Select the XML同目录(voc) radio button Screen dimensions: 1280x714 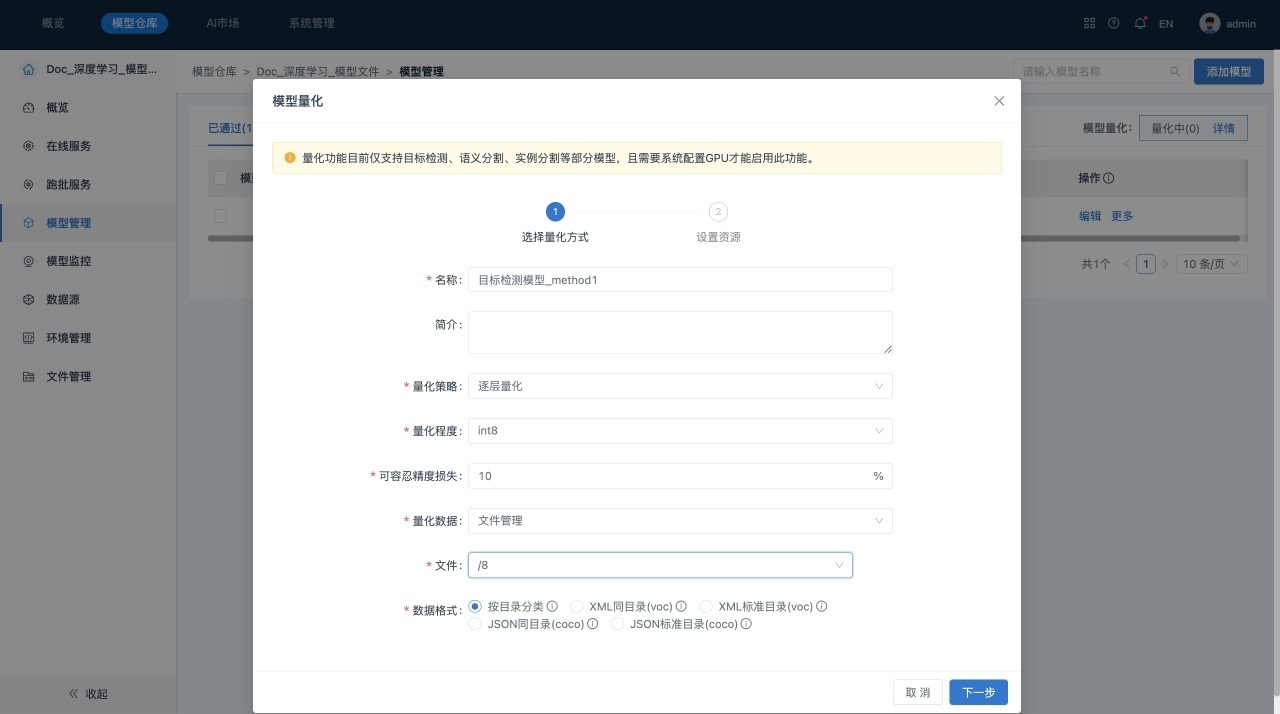(576, 606)
